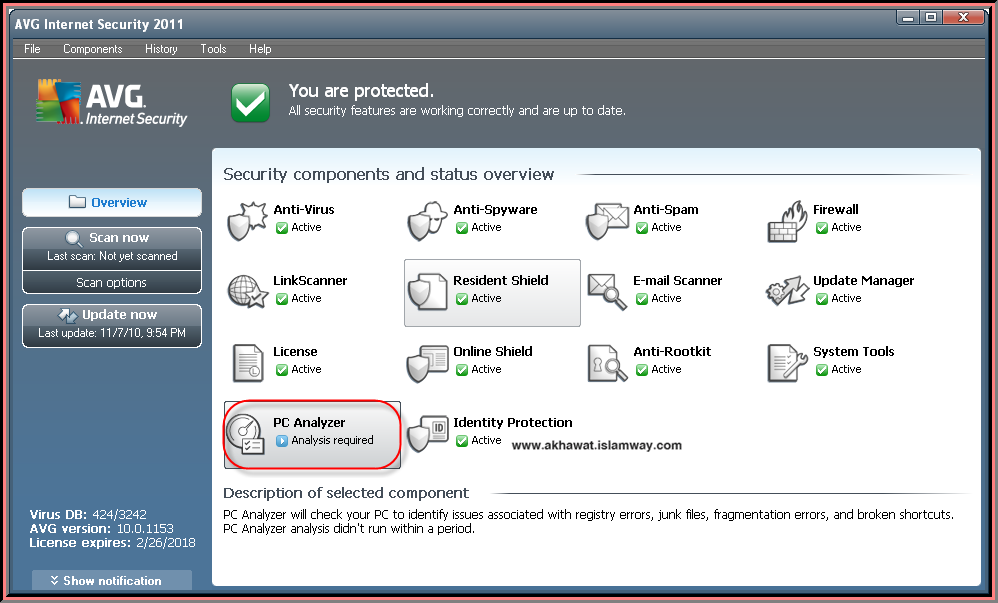Open the Anti-Spam envelope icon

607,221
